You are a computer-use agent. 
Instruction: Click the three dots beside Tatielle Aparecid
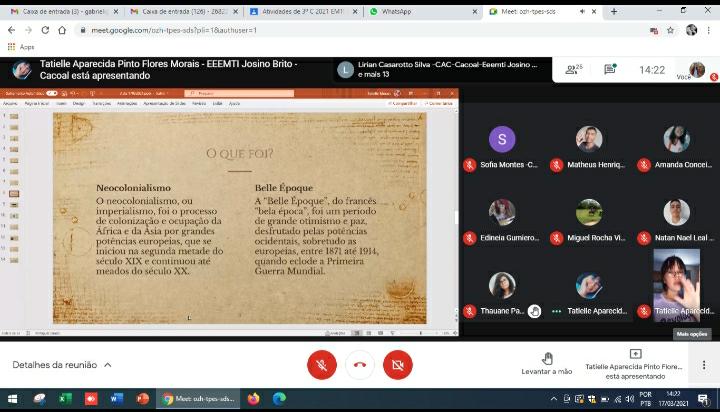click(x=557, y=311)
